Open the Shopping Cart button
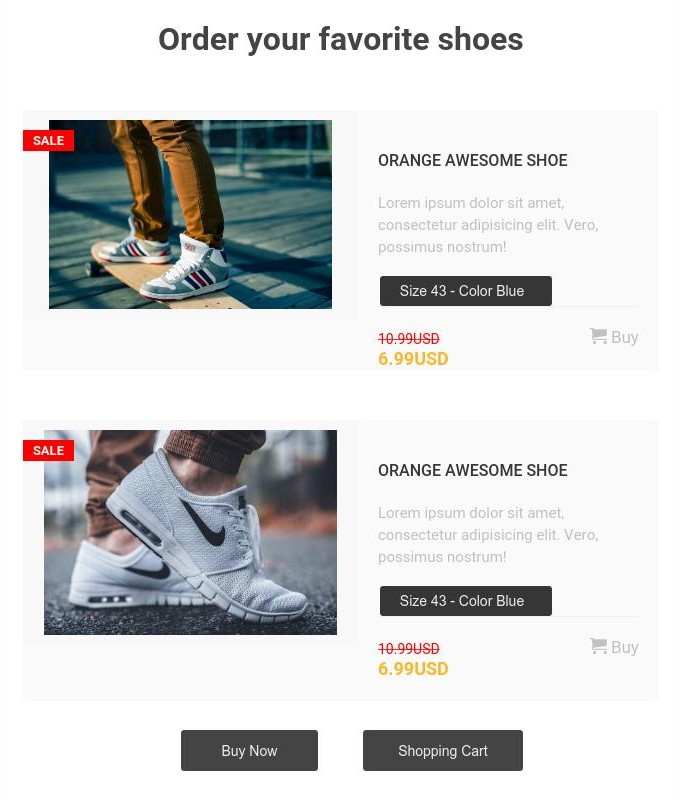This screenshot has width=680, height=800. tap(443, 751)
